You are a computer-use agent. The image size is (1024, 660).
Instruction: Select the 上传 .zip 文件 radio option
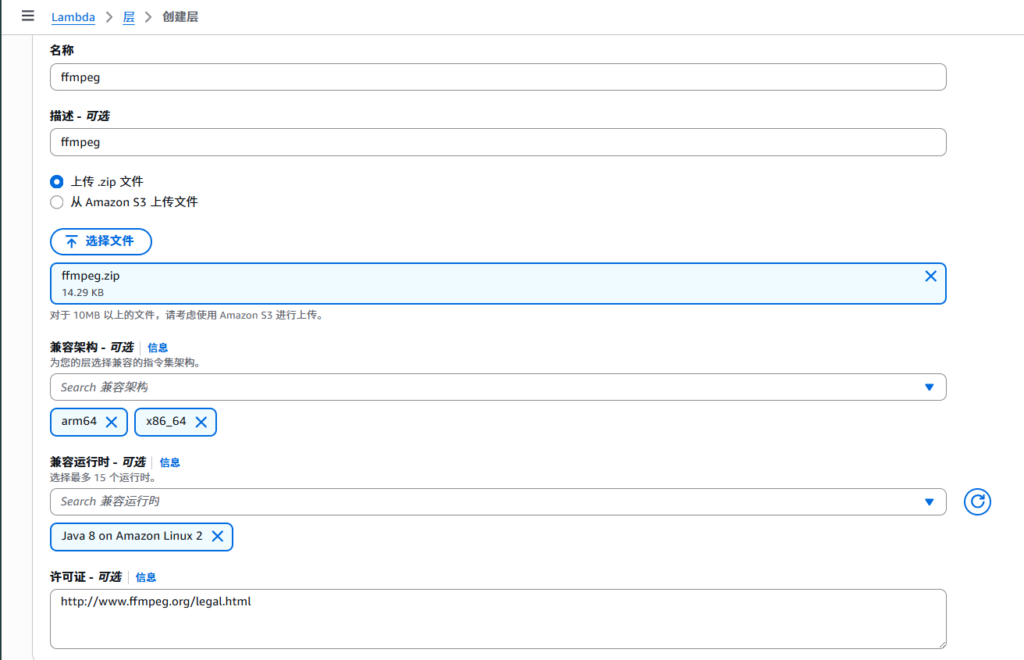point(57,182)
